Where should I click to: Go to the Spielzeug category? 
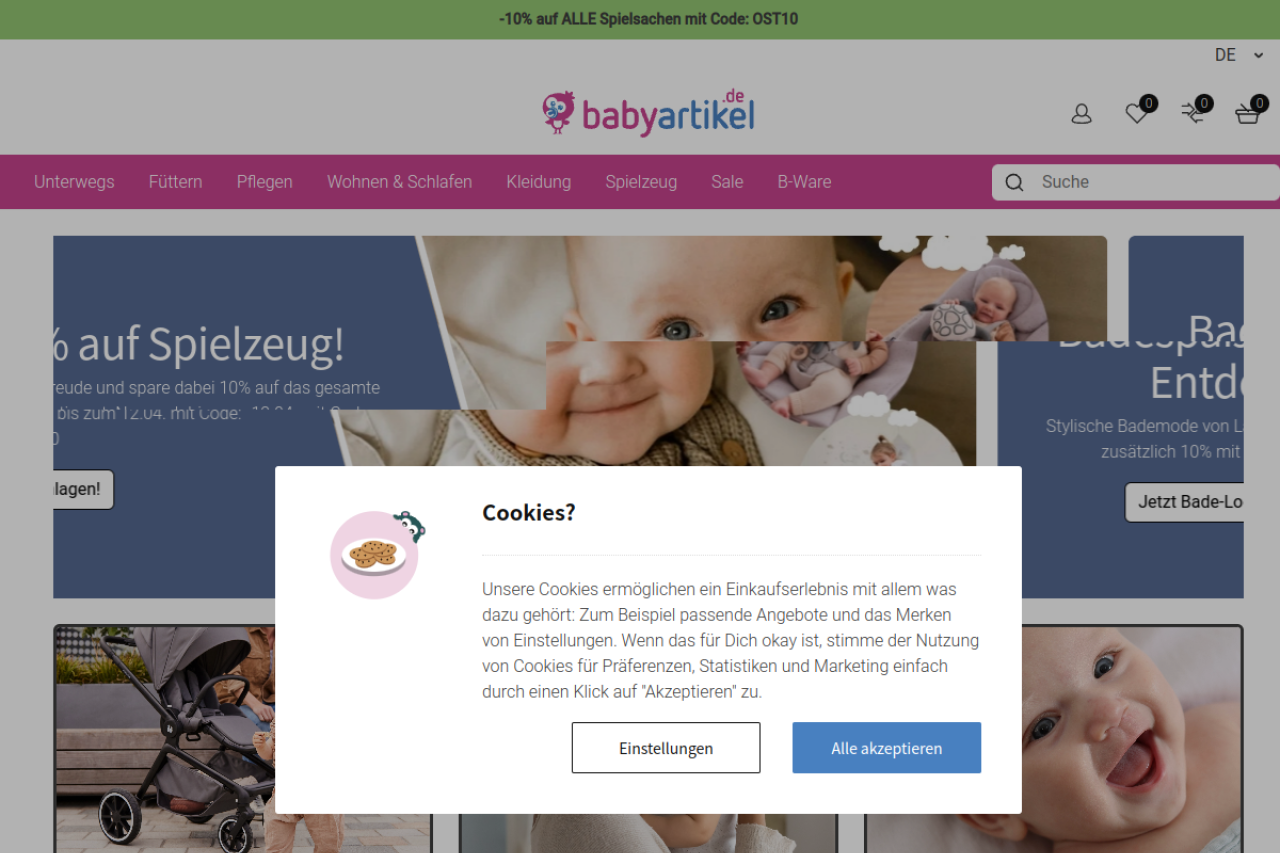(x=641, y=182)
